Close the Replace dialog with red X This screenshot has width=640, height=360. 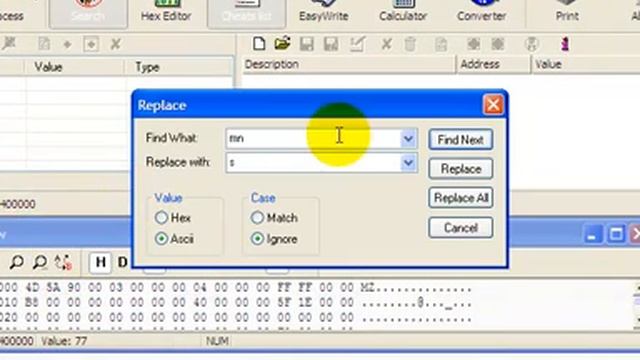click(x=493, y=105)
